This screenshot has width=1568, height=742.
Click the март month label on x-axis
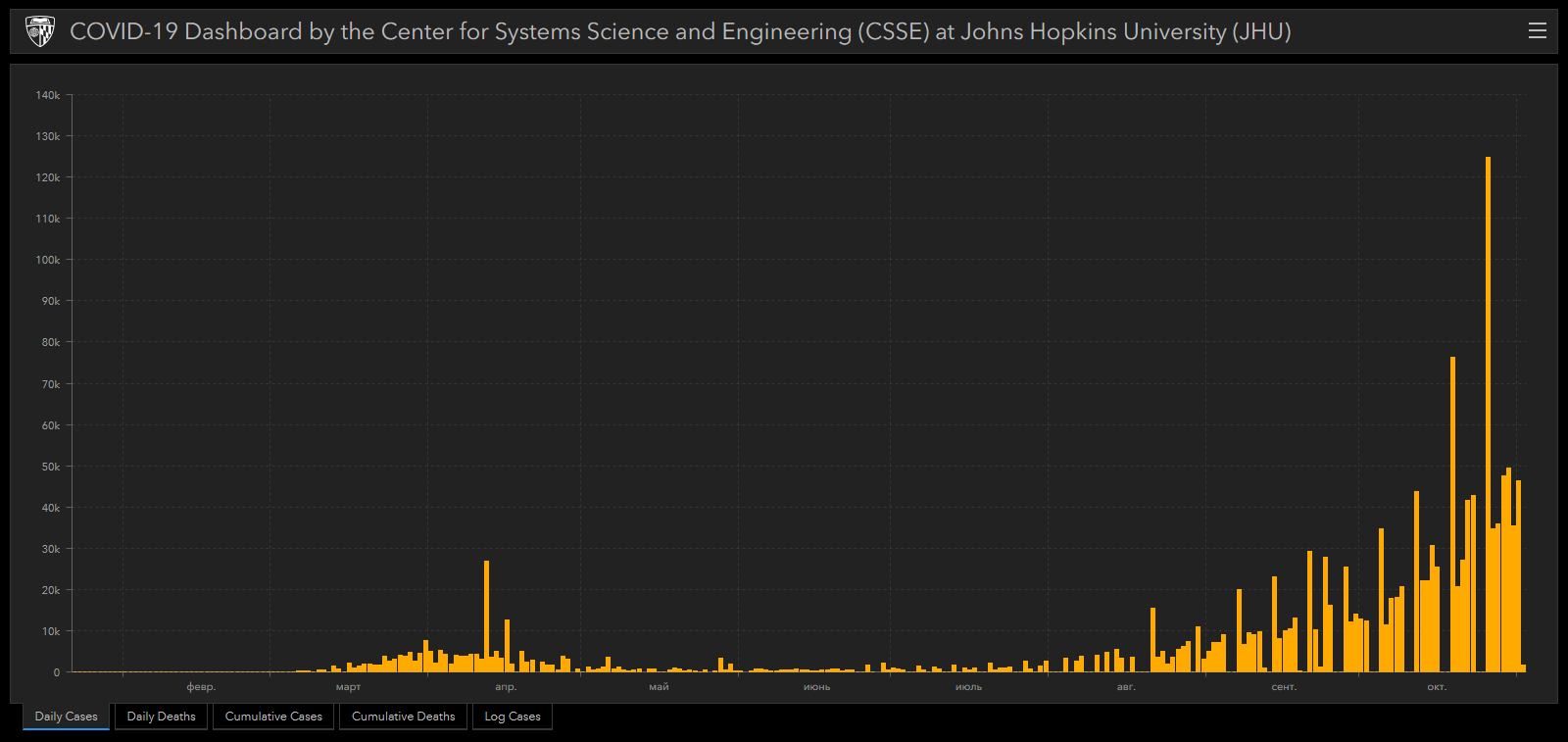348,687
